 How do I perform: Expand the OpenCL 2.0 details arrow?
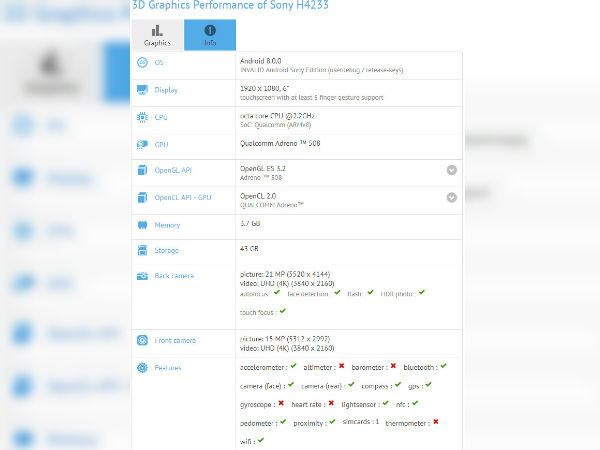pyautogui.click(x=452, y=197)
